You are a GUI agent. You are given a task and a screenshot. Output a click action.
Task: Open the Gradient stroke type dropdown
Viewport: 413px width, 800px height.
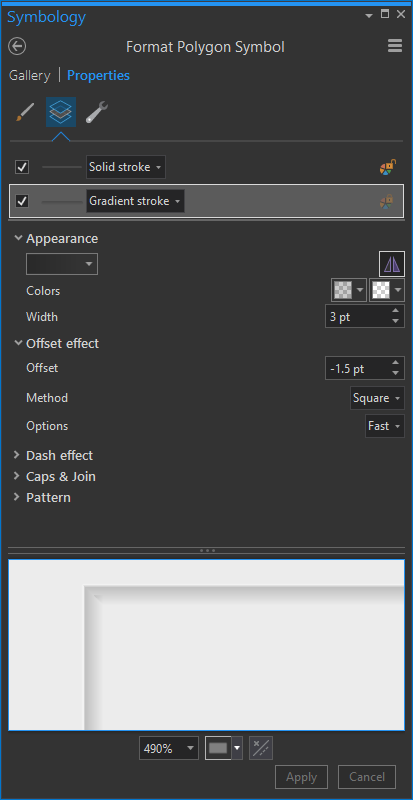pos(135,201)
